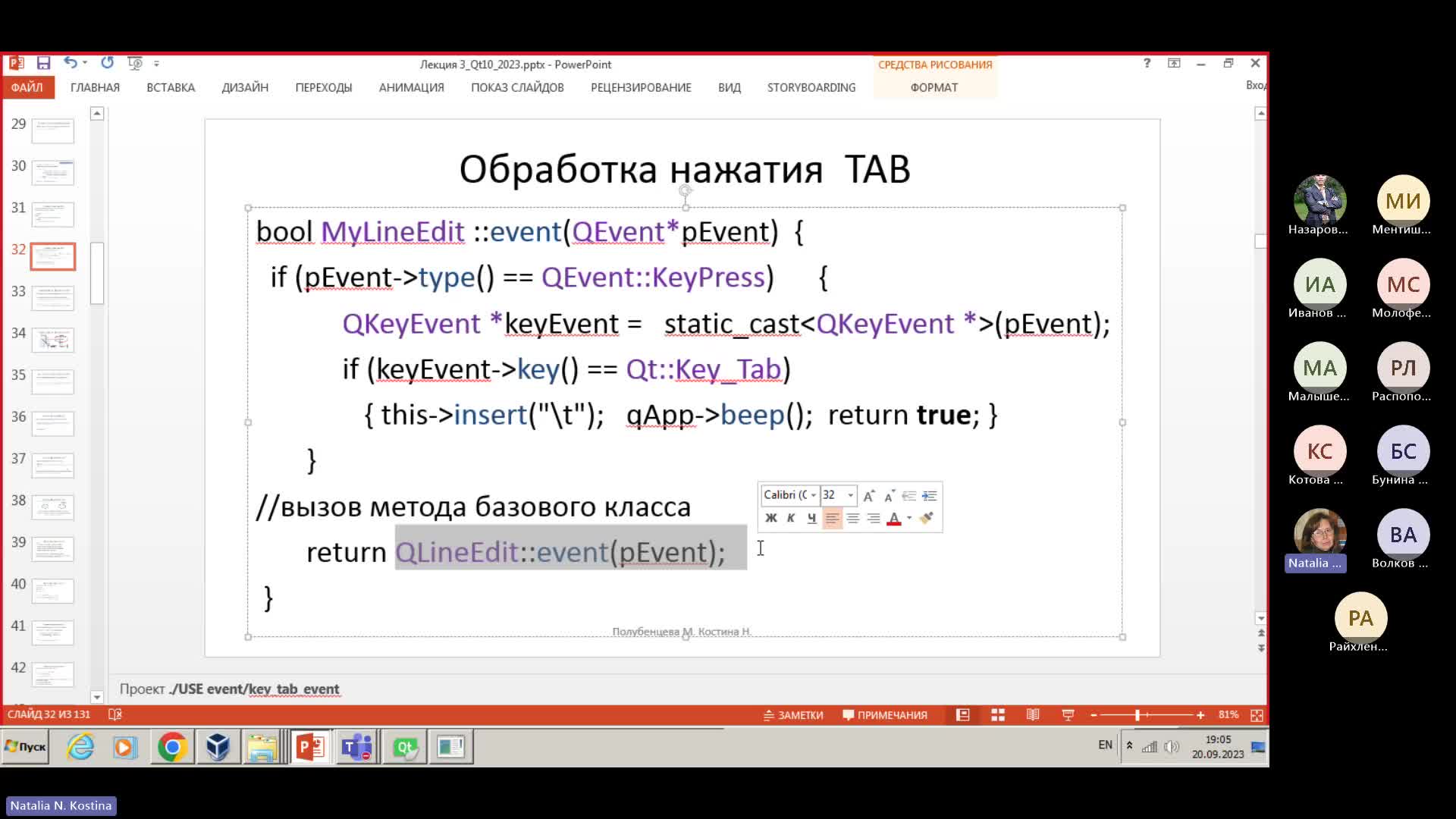Undo last action in quick access toolbar

(x=70, y=63)
